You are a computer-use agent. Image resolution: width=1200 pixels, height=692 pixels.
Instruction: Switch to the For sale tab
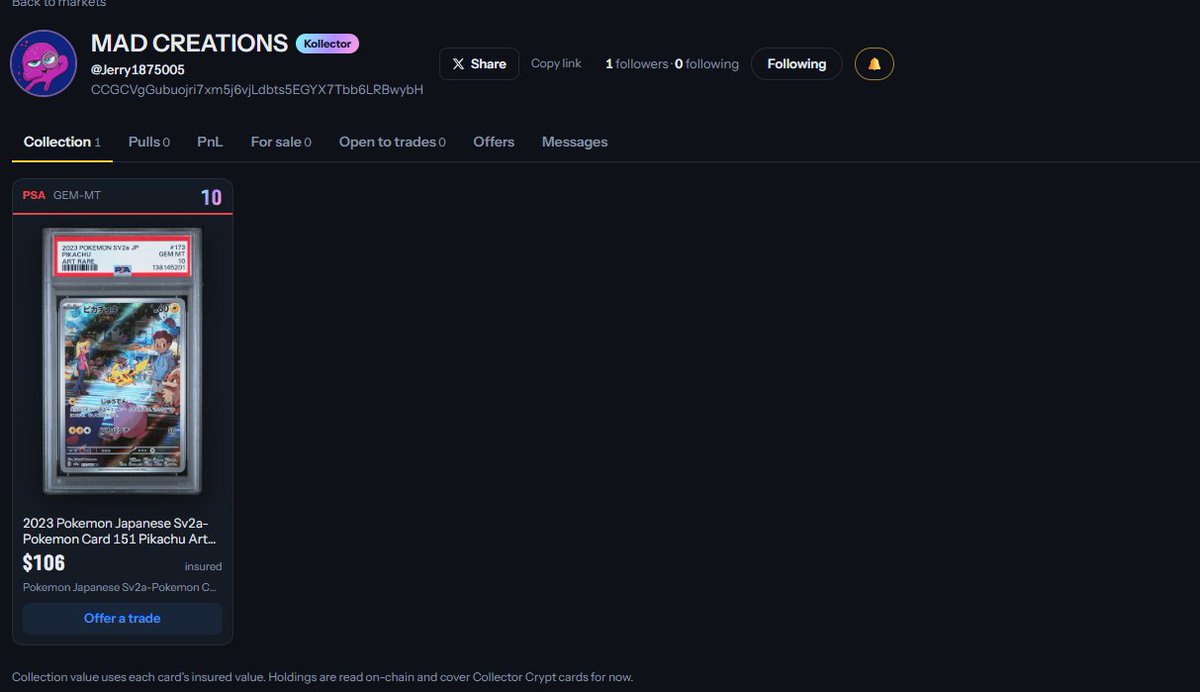tap(281, 142)
